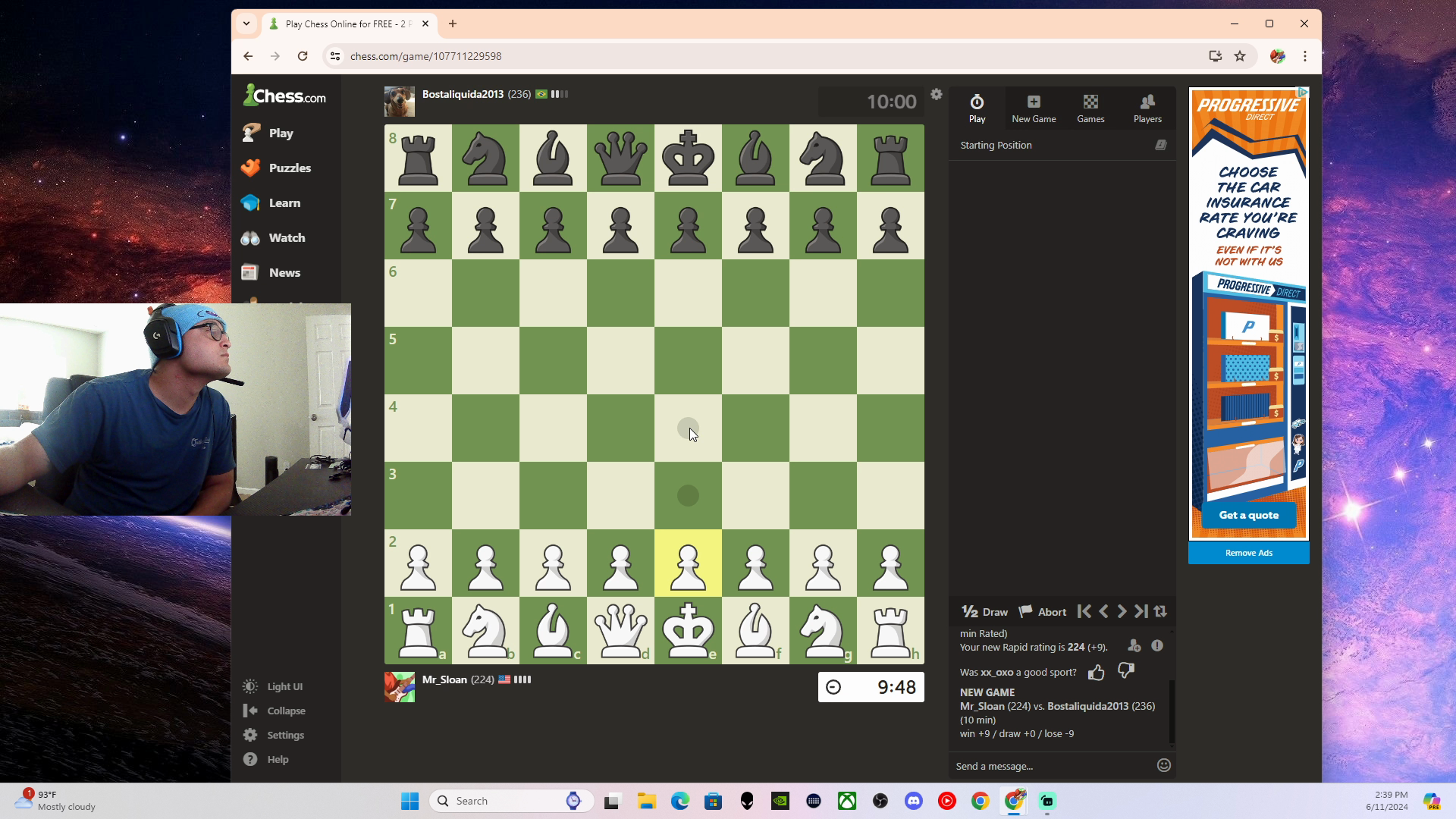Flip the board orientation
The height and width of the screenshot is (819, 1456).
point(1160,611)
